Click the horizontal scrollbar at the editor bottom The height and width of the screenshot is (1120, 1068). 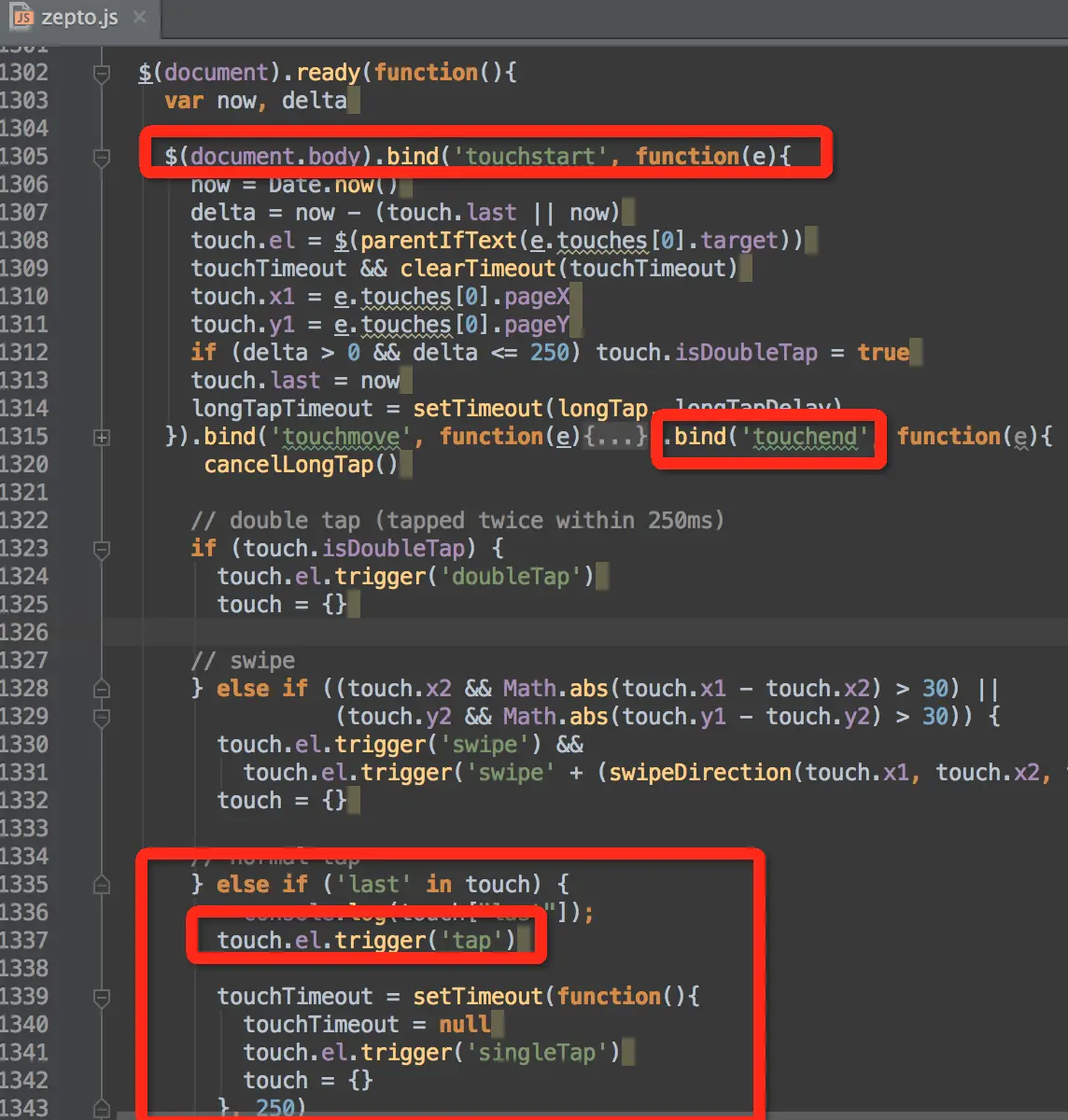(592, 1114)
